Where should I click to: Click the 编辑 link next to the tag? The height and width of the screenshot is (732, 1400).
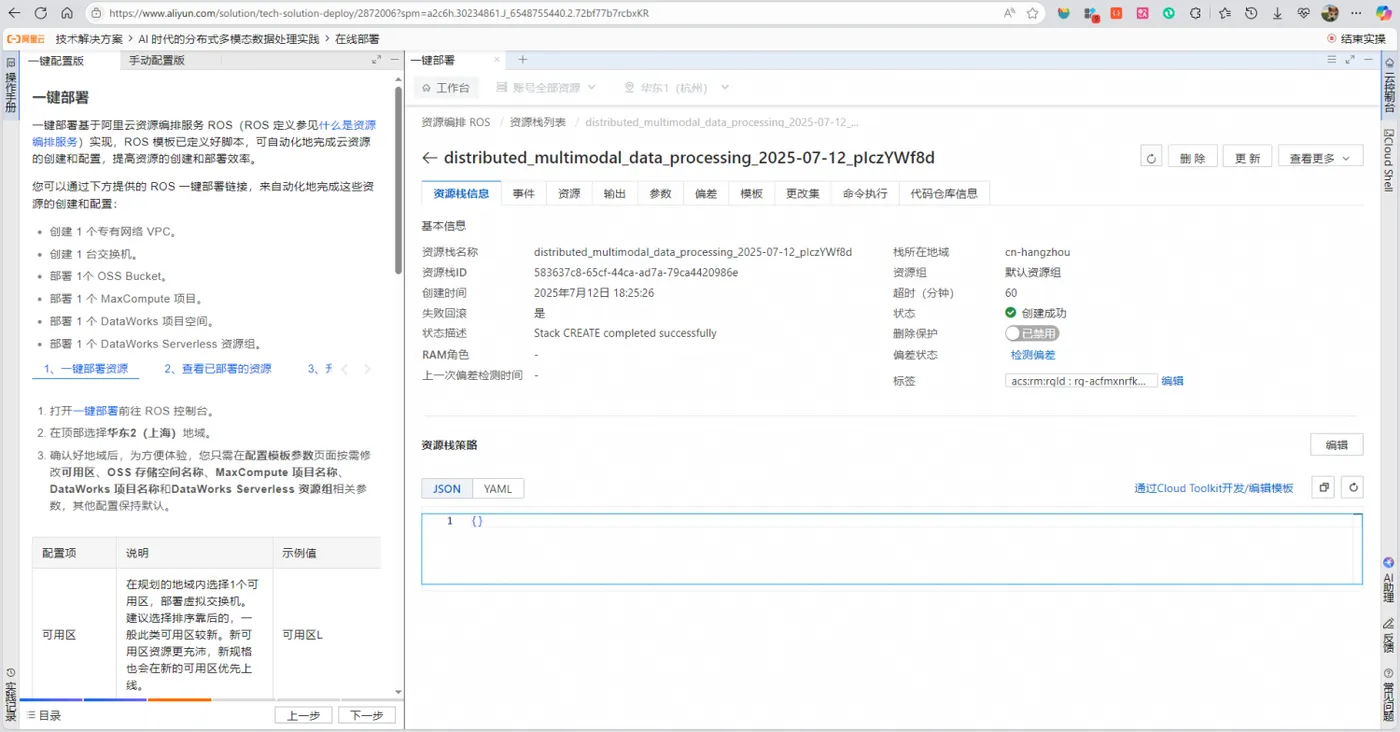[1172, 381]
